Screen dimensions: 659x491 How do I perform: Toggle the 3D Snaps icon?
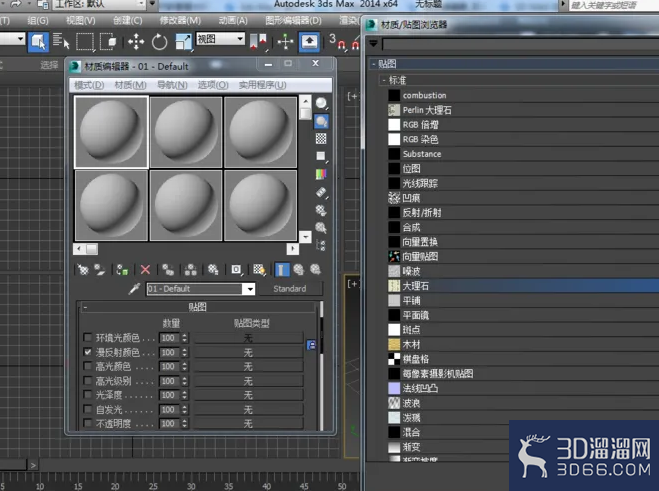[x=337, y=42]
